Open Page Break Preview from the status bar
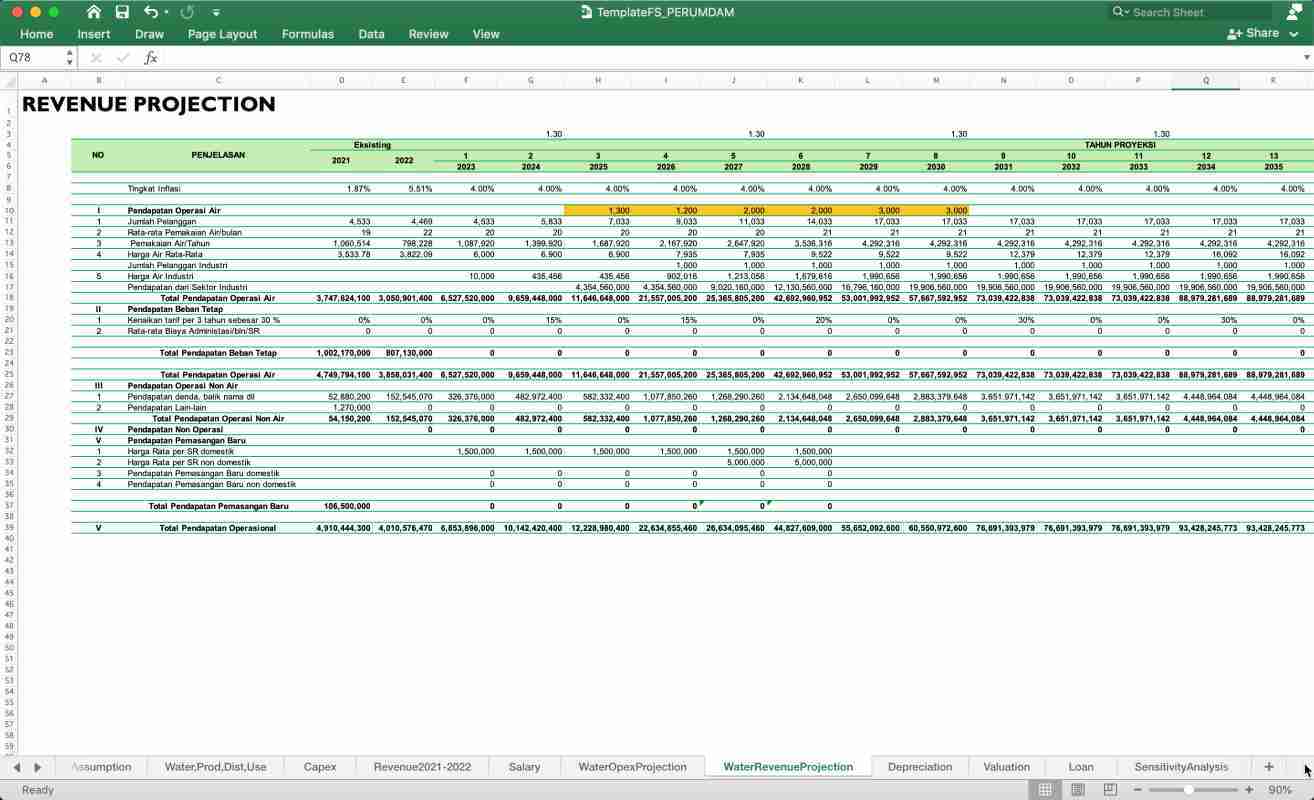 click(1112, 790)
